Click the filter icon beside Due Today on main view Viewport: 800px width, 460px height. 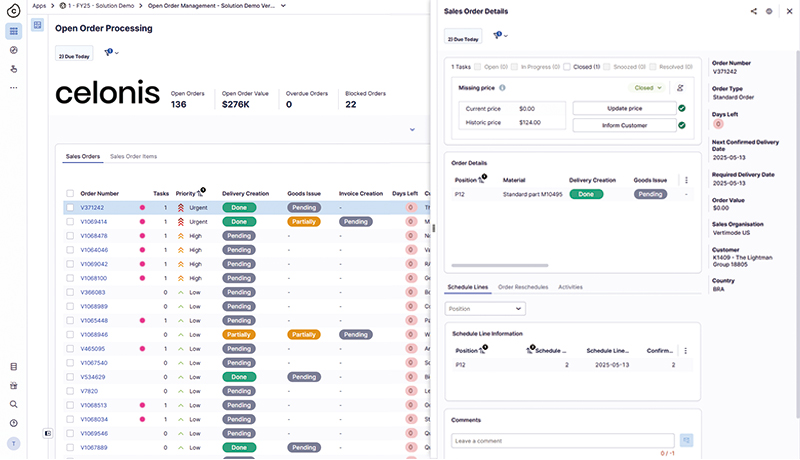point(109,52)
